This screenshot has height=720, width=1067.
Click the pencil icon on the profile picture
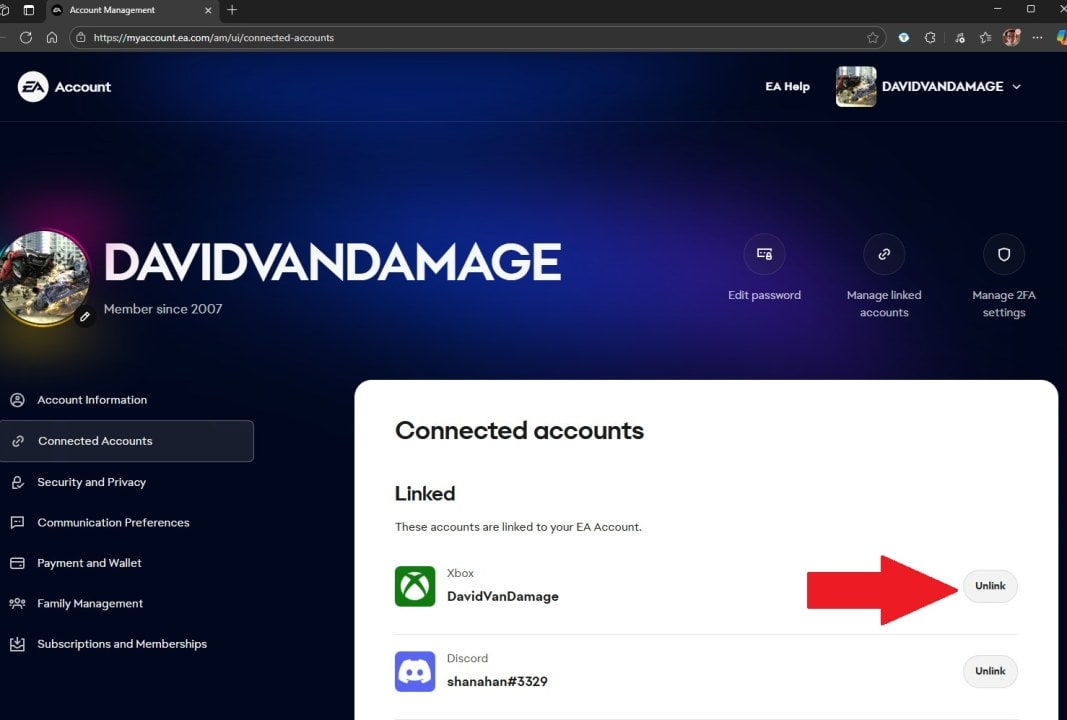85,317
